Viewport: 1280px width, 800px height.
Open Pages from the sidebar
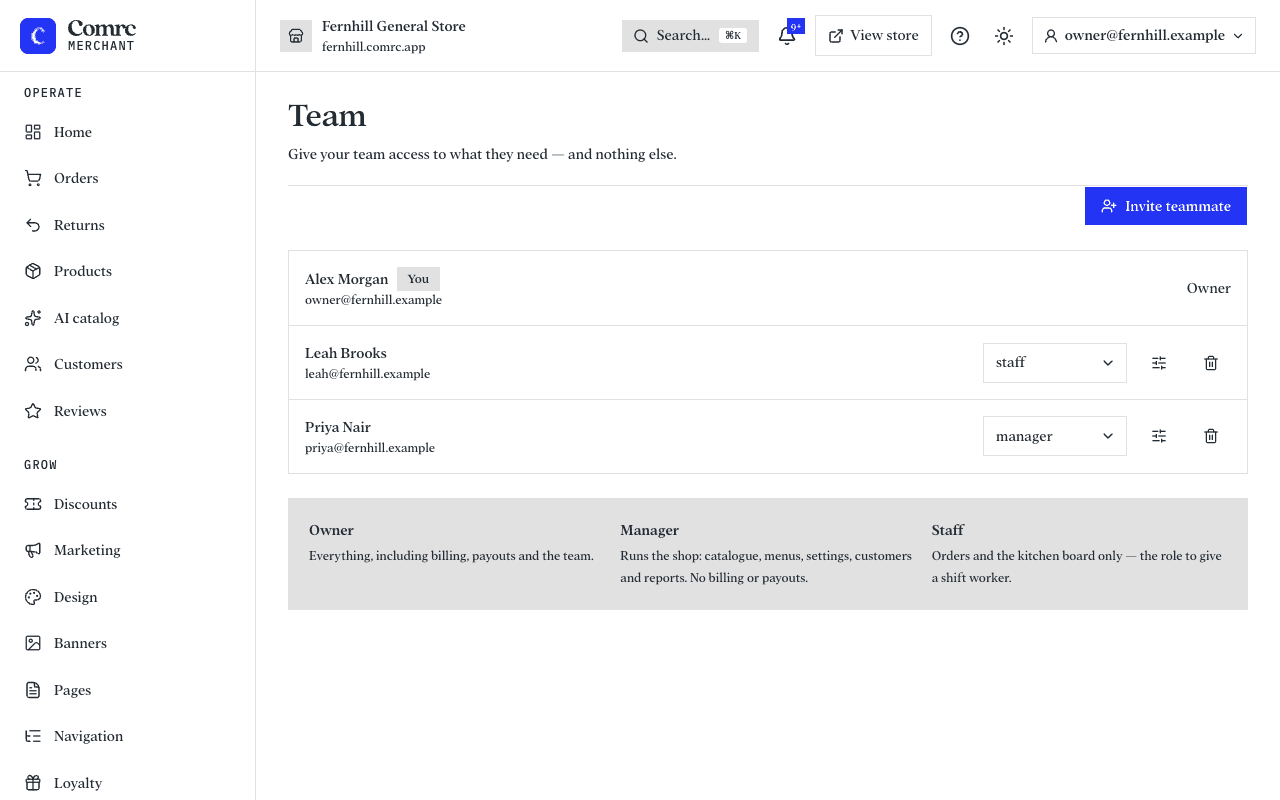click(128, 690)
